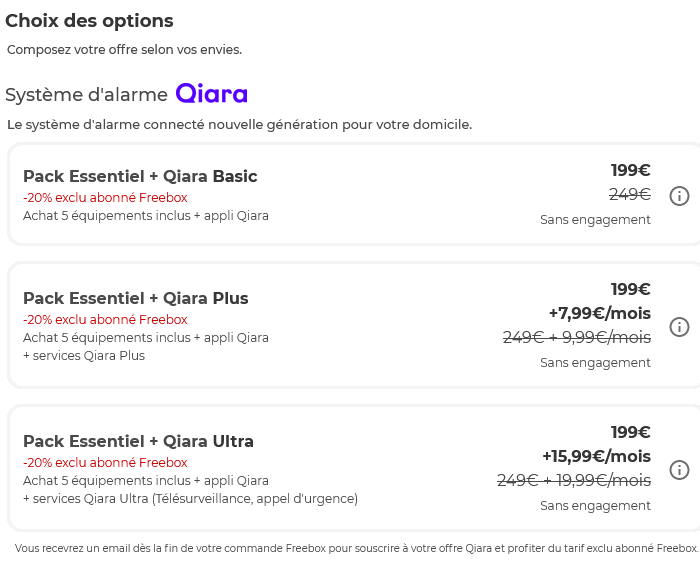700x562 pixels.
Task: Click the Télésurveillance services line in Ultra card
Action: click(x=190, y=499)
